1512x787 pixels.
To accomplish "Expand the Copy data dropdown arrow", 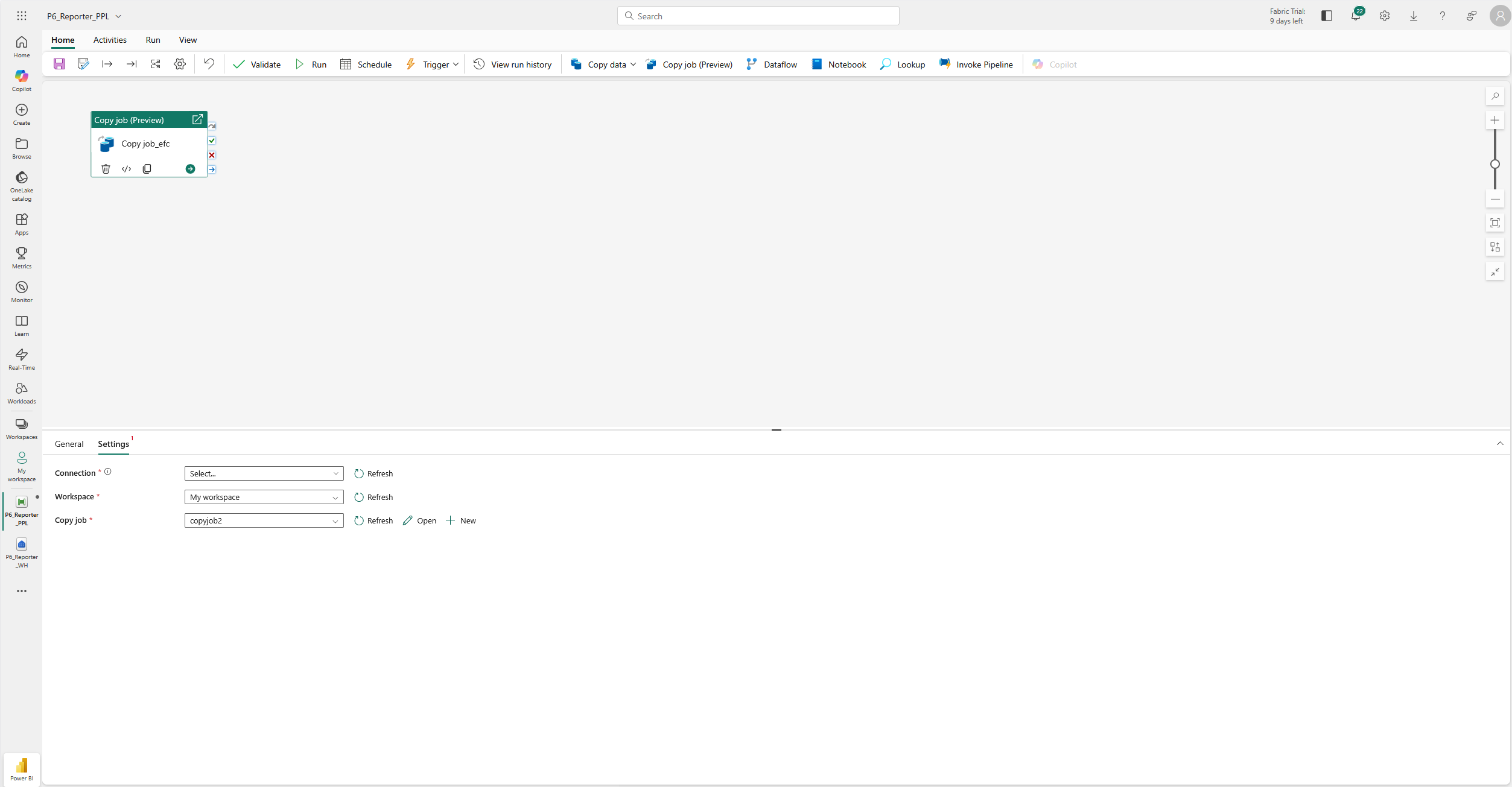I will (634, 64).
